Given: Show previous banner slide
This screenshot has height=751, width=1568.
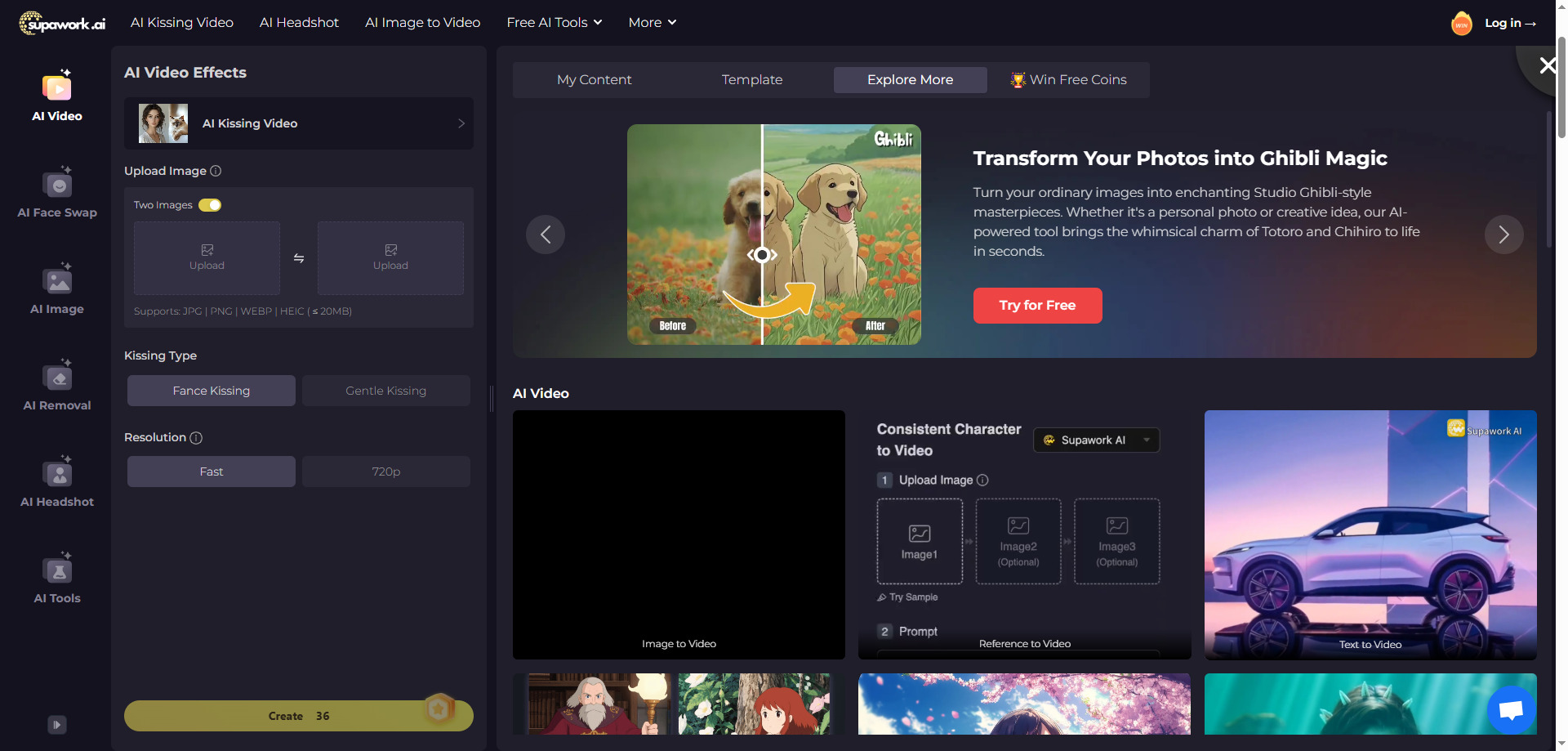Looking at the screenshot, I should coord(546,235).
